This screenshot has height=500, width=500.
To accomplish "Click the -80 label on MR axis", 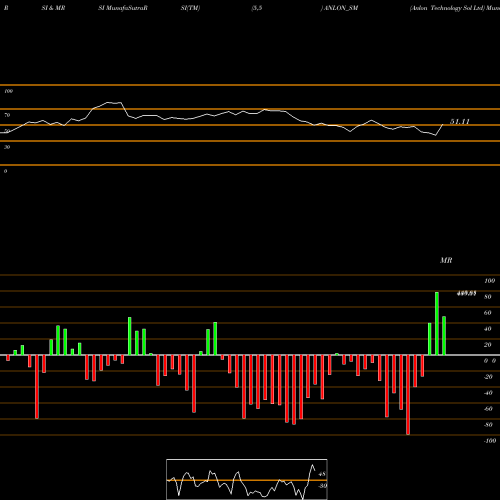I will click(488, 425).
